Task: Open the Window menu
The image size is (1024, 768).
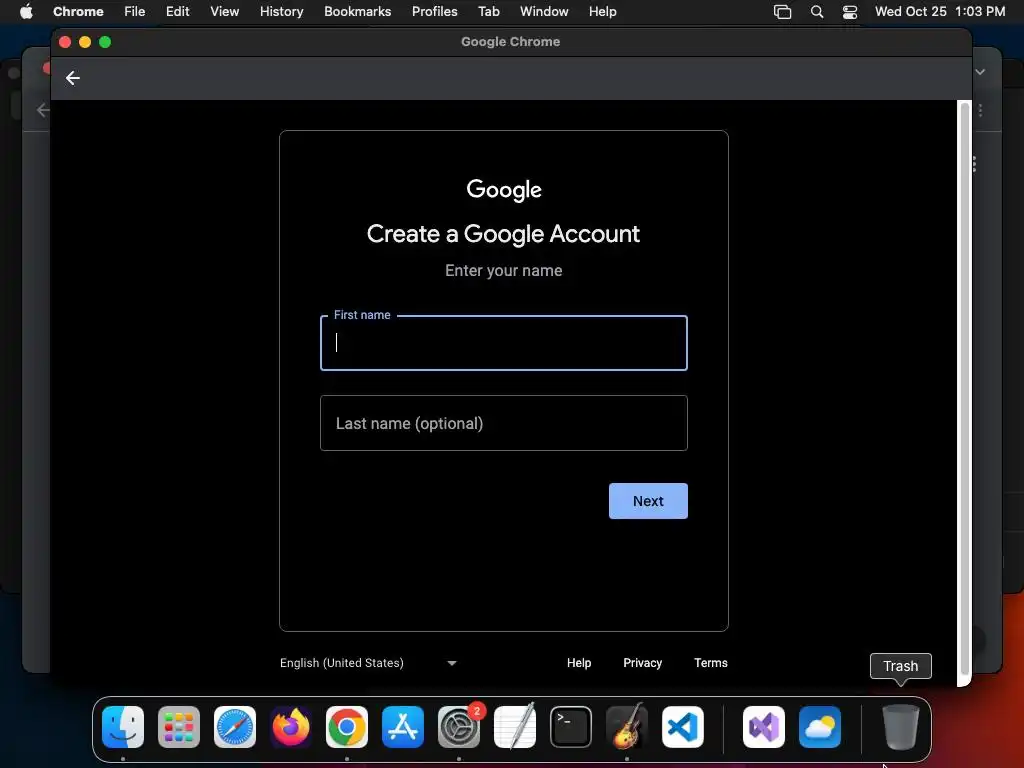Action: [544, 11]
